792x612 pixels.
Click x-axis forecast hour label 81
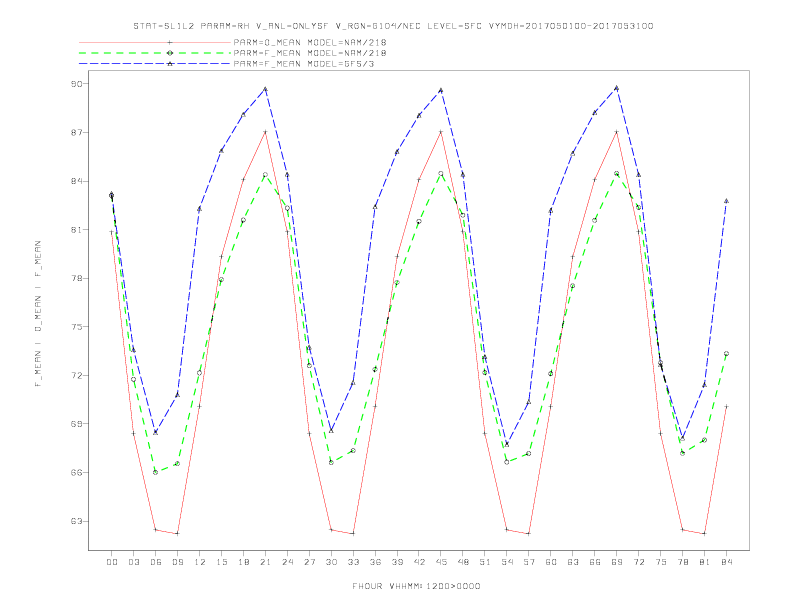coord(705,562)
